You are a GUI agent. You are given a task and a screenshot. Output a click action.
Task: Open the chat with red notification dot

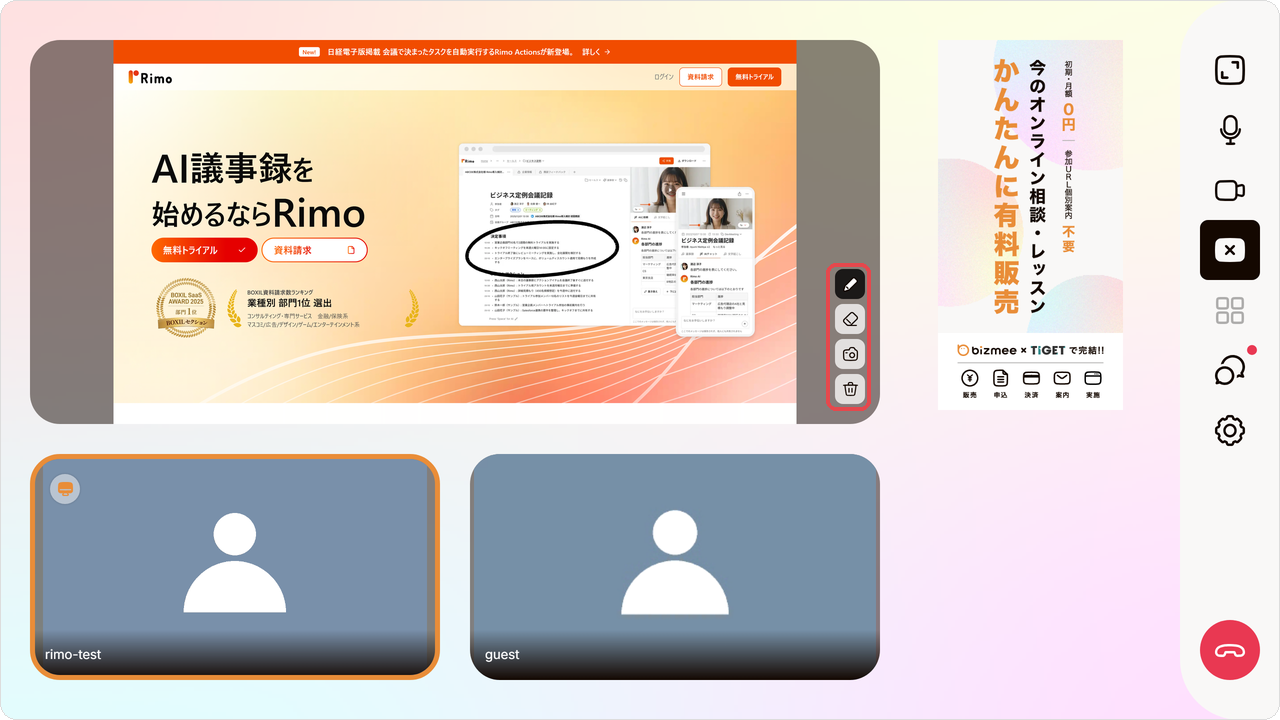click(x=1230, y=370)
